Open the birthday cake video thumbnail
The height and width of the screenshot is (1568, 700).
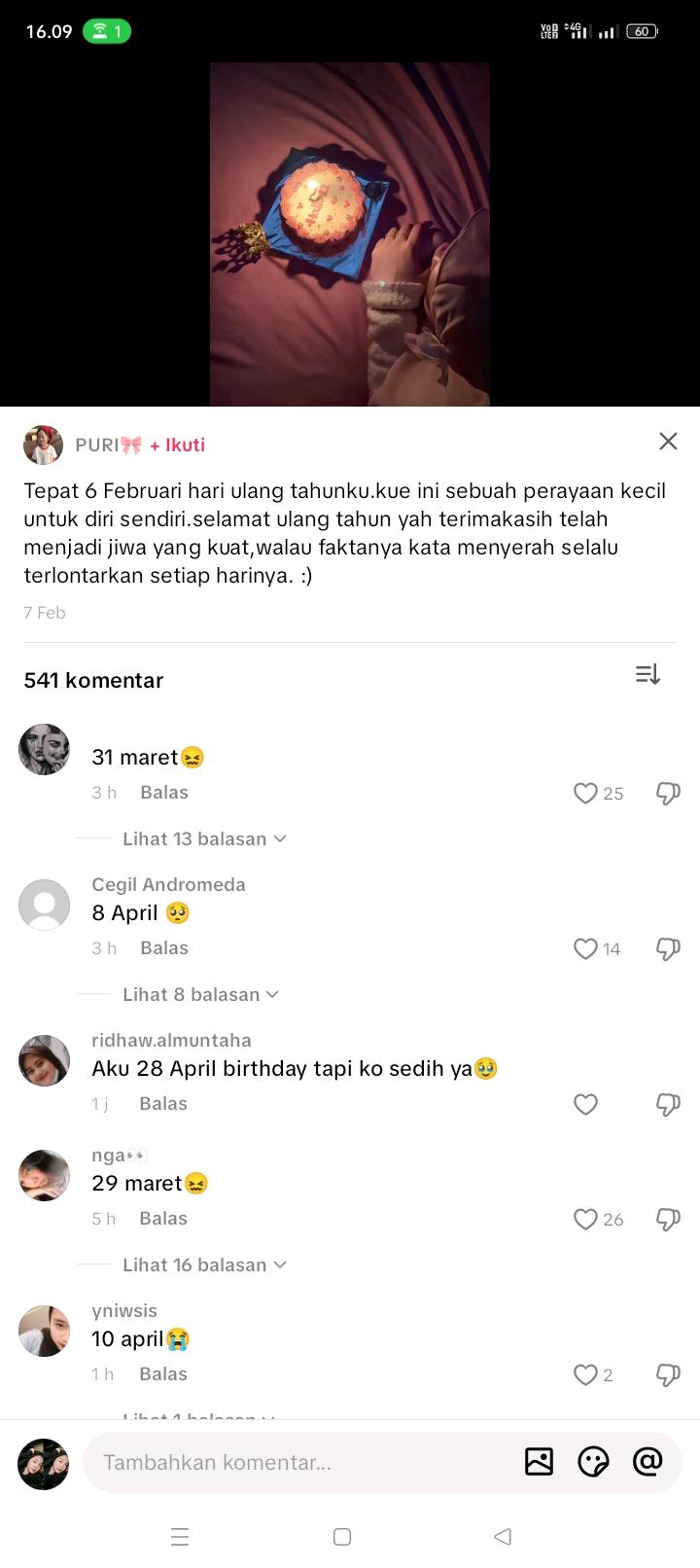[350, 233]
